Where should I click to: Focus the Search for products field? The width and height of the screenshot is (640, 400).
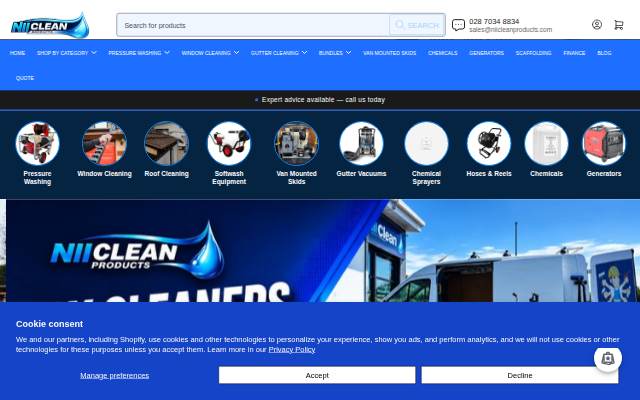253,25
